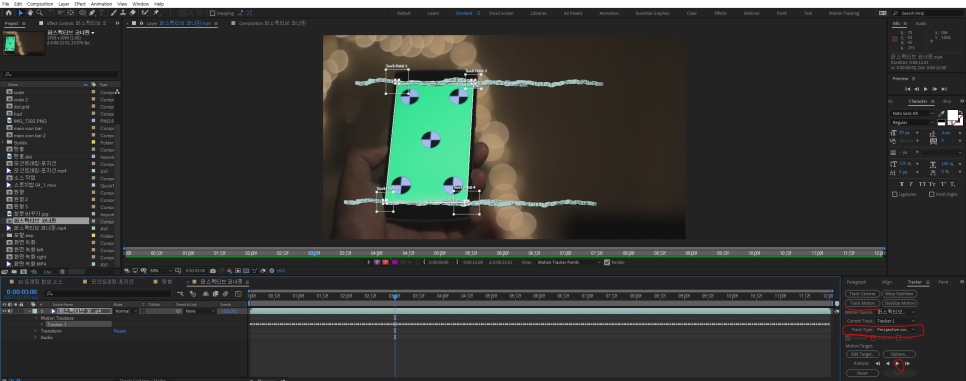The width and height of the screenshot is (966, 381).
Task: Open the viewer View dropdown Motion Tracker Points
Action: coord(568,262)
